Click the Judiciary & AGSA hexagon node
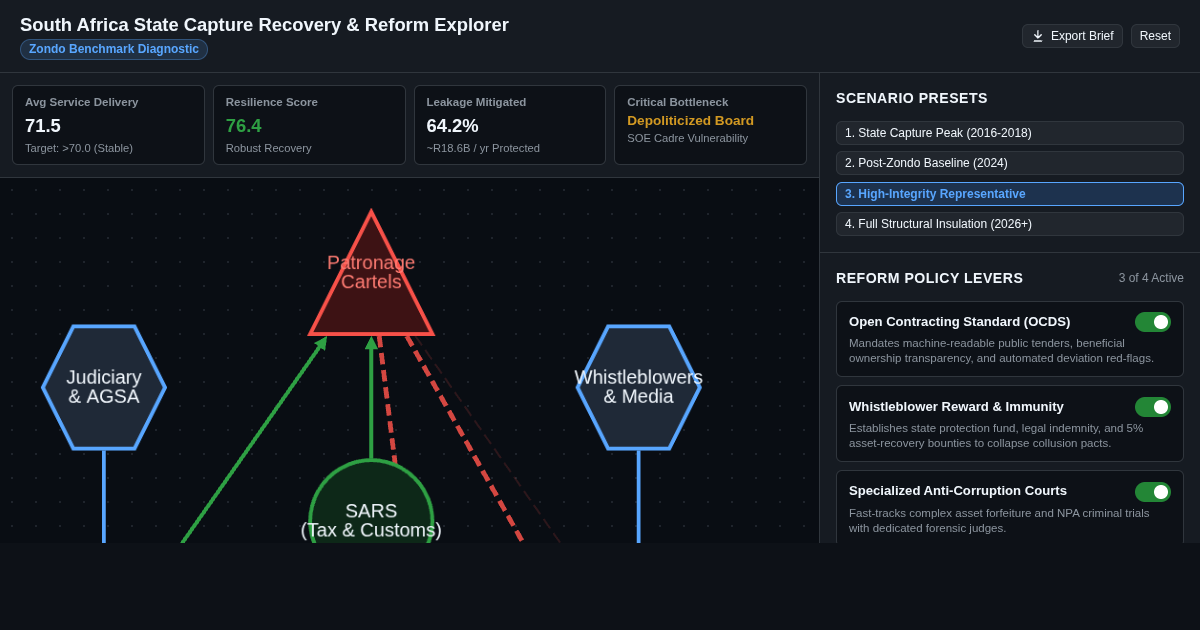 click(104, 387)
